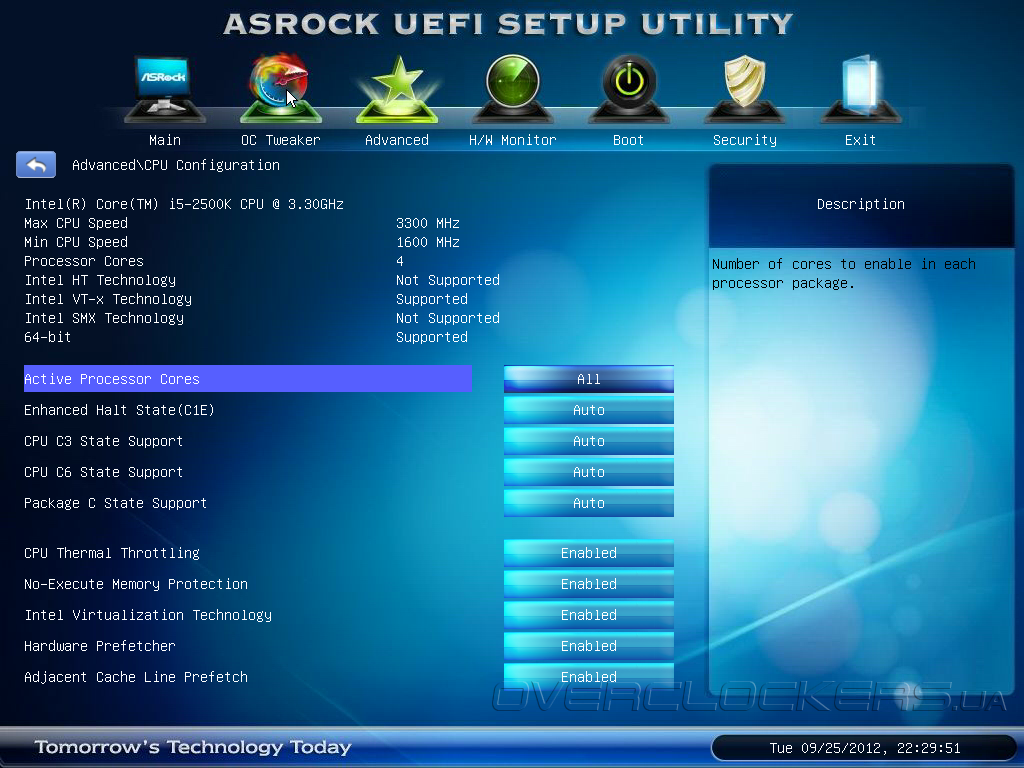Toggle Adjacent Cache Line Prefetch value
The width and height of the screenshot is (1024, 768).
(x=588, y=677)
